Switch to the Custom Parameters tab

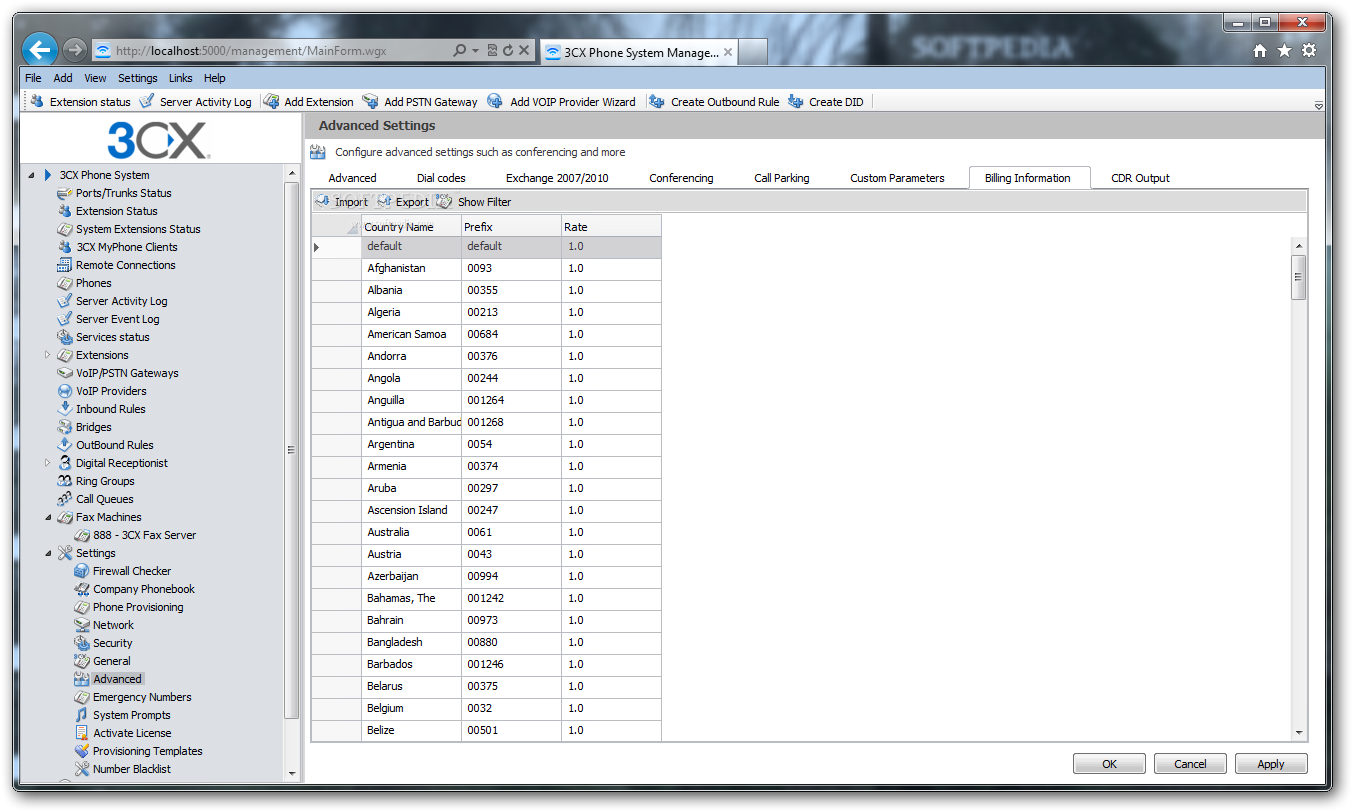pyautogui.click(x=897, y=178)
